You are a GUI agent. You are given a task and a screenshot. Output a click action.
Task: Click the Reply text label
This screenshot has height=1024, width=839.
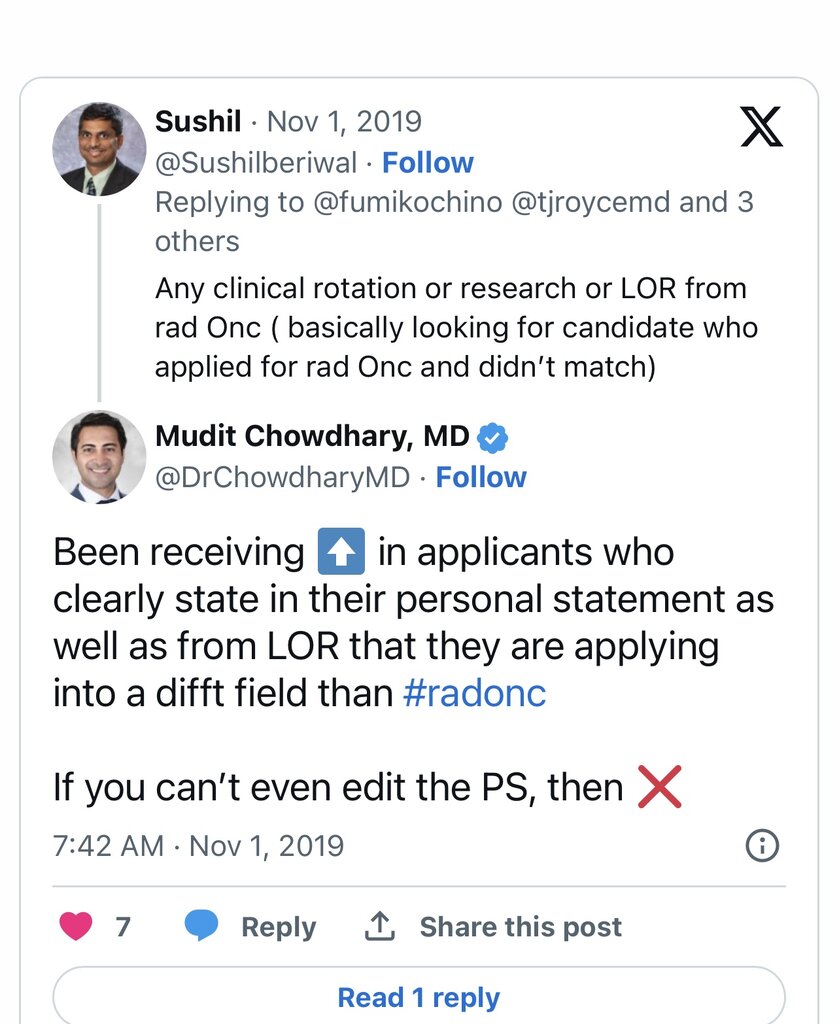(x=278, y=927)
